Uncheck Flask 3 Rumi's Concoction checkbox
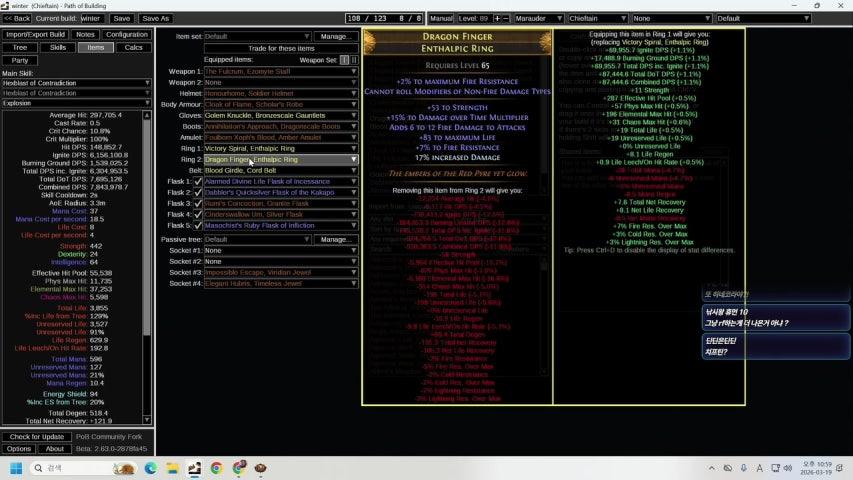This screenshot has width=853, height=480. (198, 203)
